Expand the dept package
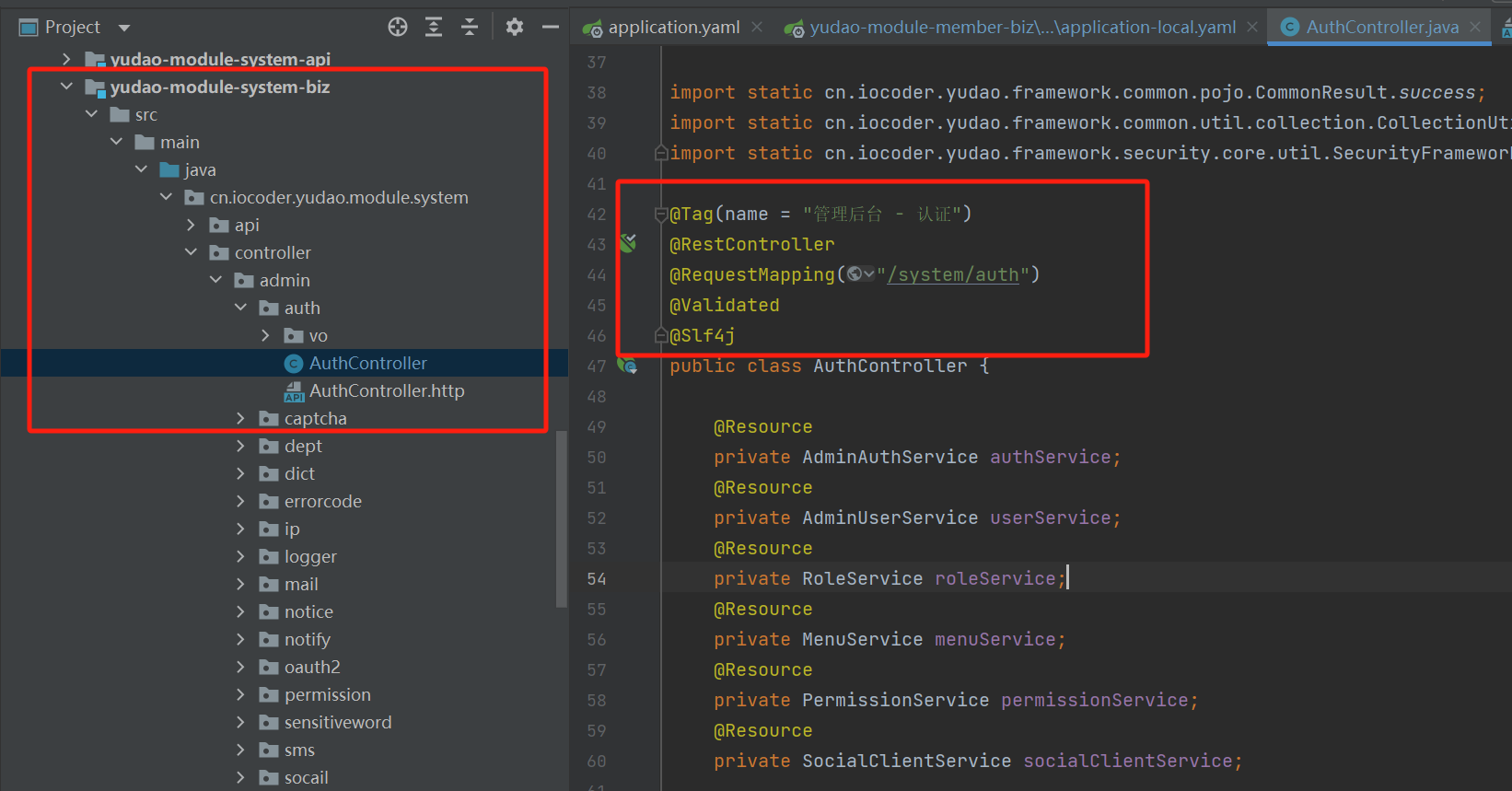The image size is (1512, 791). (240, 446)
